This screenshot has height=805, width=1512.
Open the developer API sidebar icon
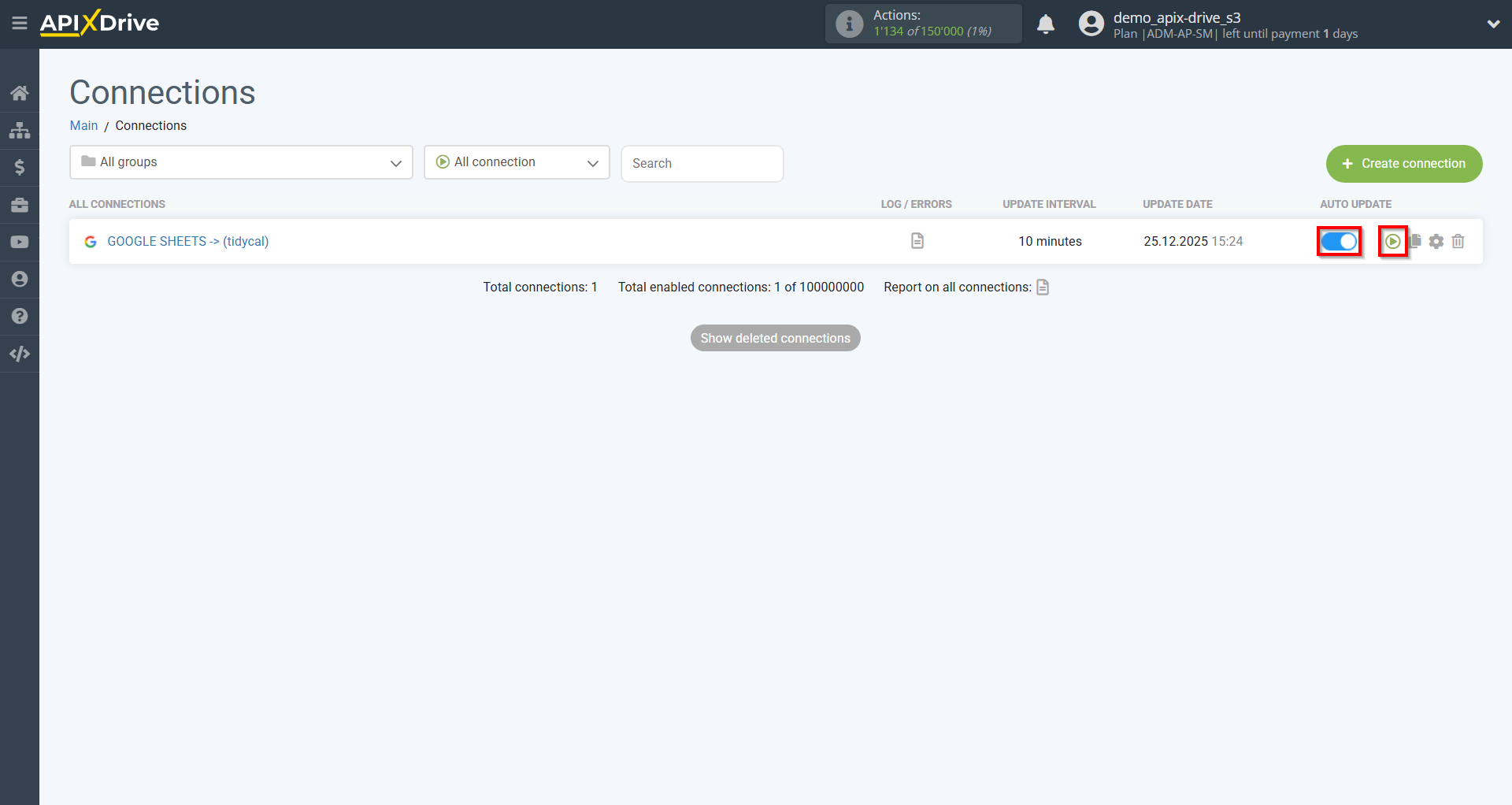click(20, 354)
